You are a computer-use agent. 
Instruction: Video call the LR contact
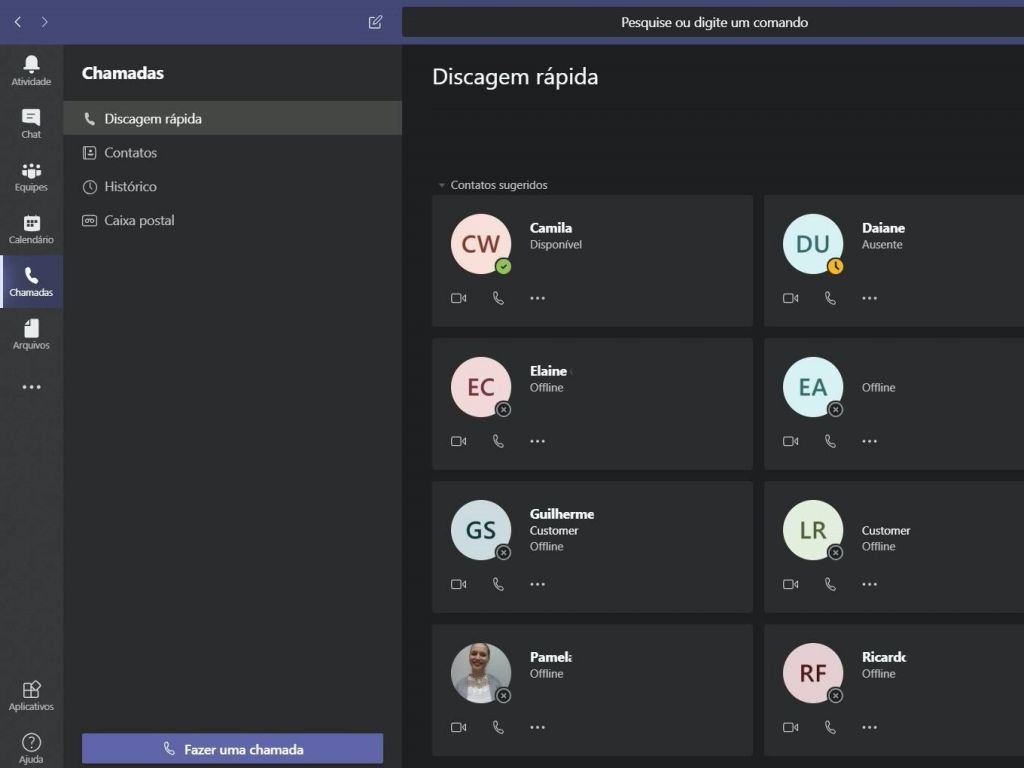tap(790, 584)
